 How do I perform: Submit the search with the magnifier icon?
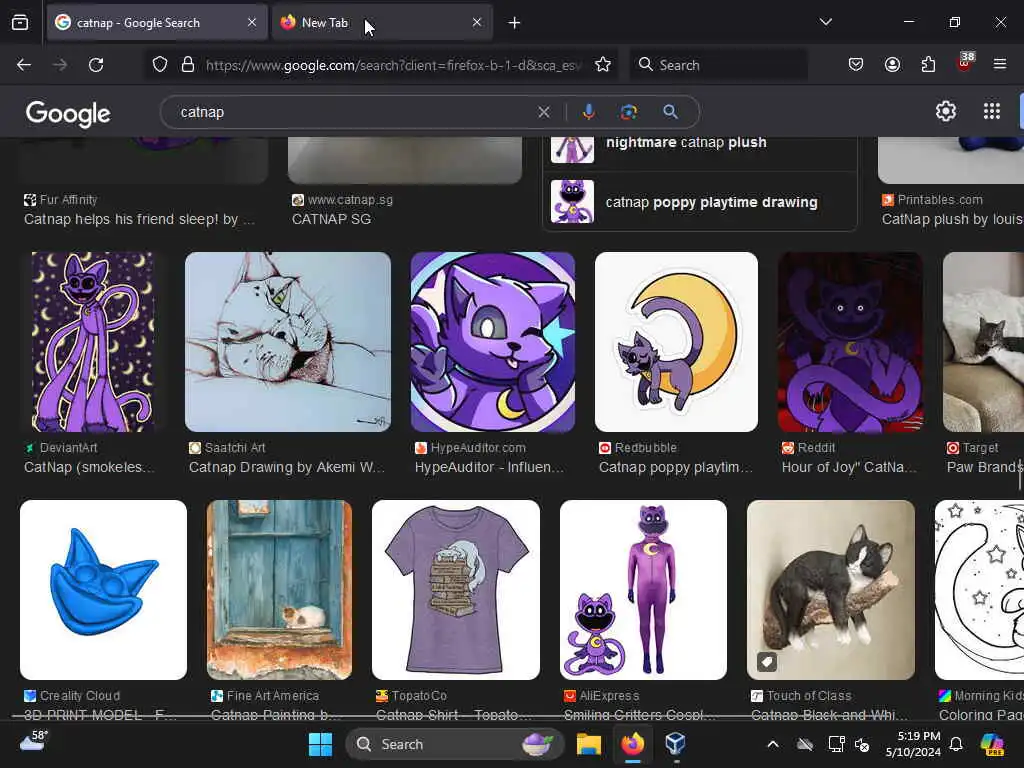point(670,112)
